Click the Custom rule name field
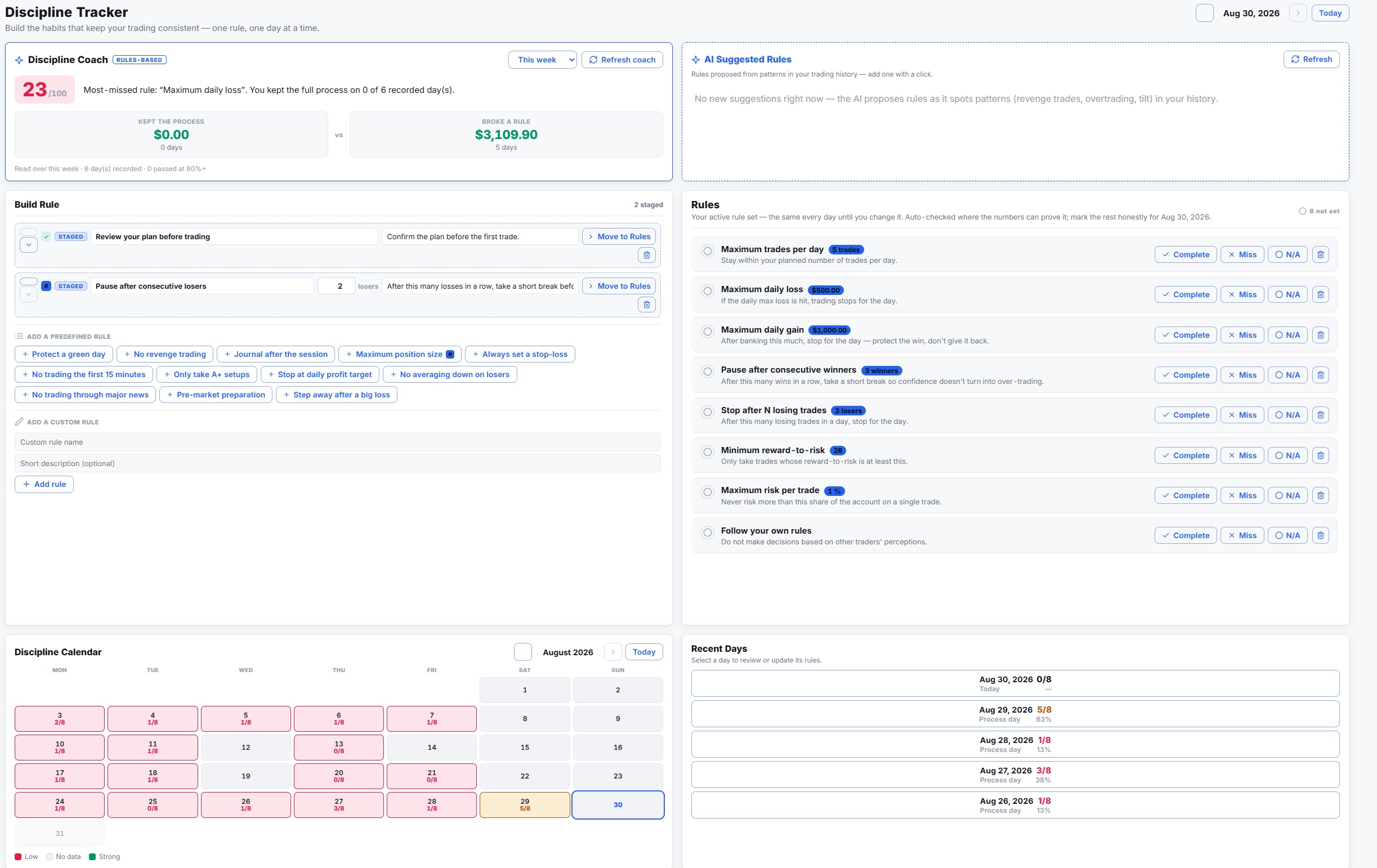This screenshot has height=868, width=1377. pyautogui.click(x=337, y=442)
